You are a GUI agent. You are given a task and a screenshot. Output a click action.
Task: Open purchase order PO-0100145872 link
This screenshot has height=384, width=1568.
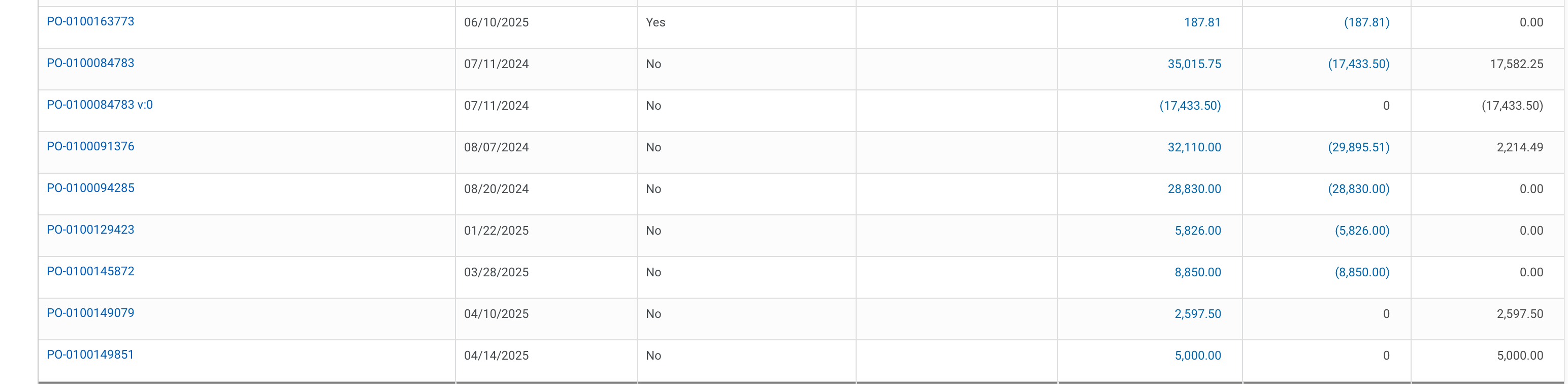[90, 271]
